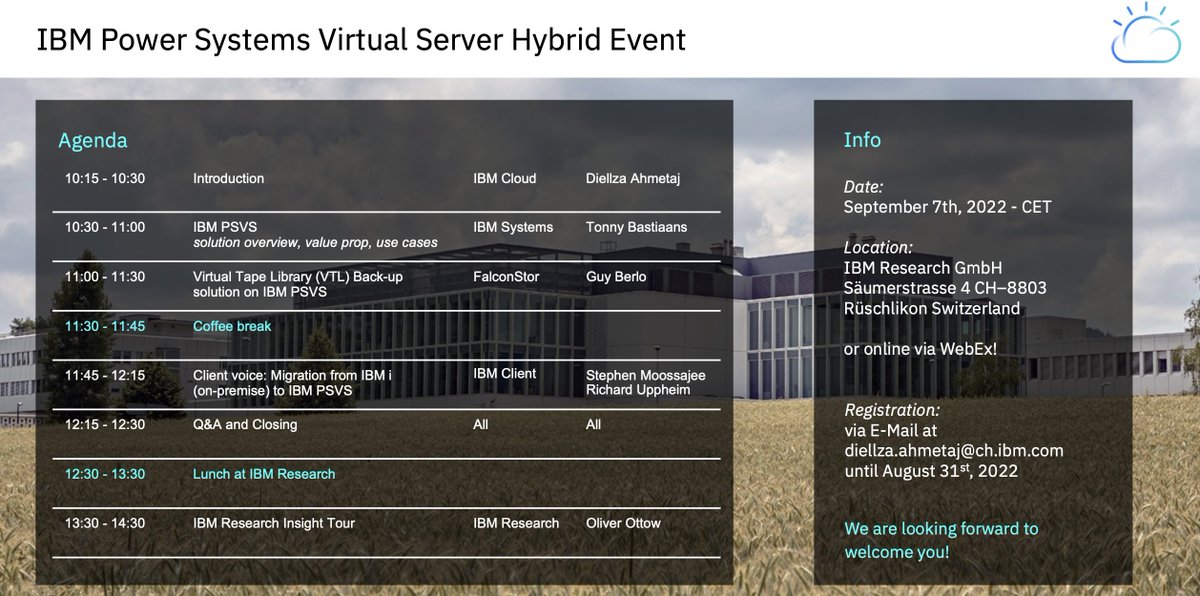
Task: Click 'IBM Systems' organization text
Action: (x=513, y=227)
